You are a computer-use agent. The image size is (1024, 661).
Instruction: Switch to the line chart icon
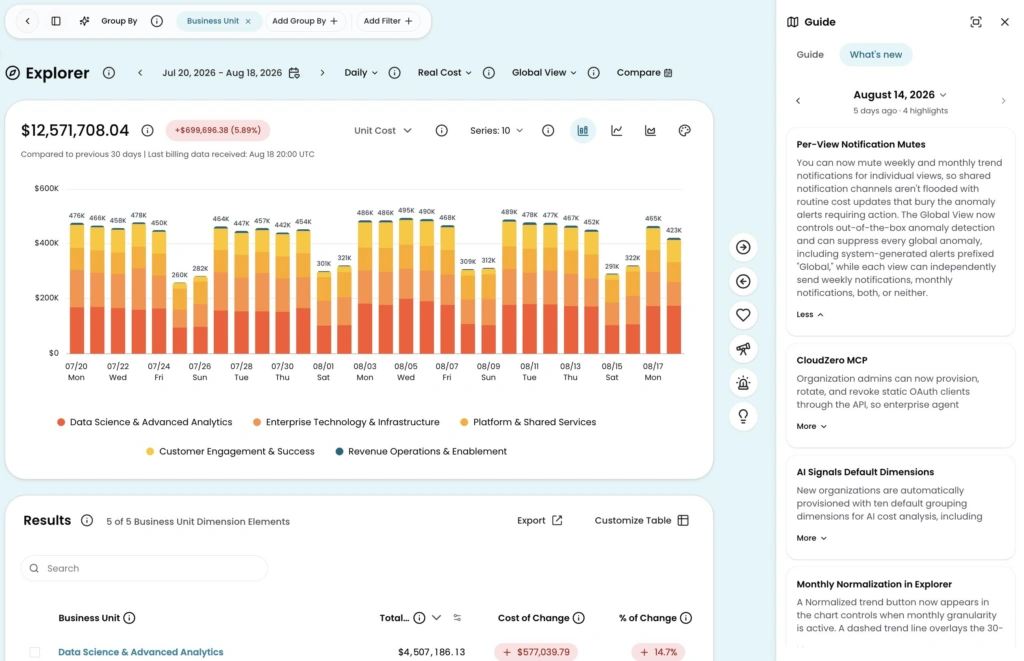616,131
